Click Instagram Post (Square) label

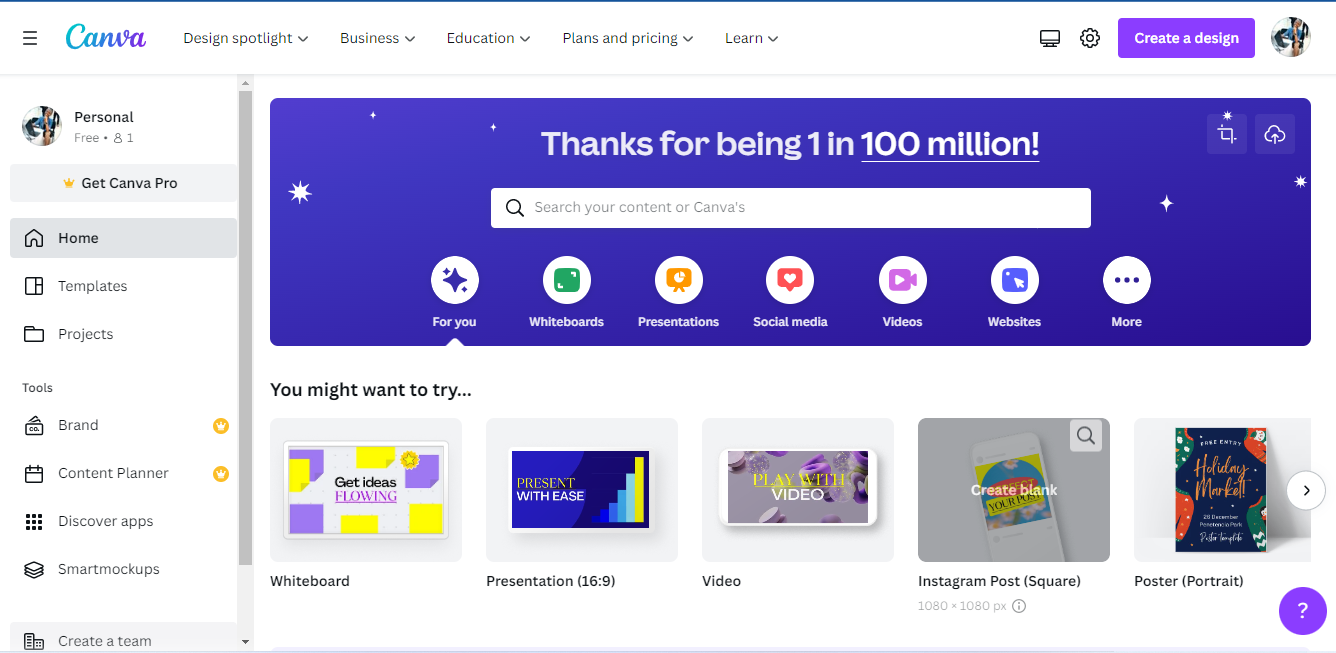tap(999, 581)
